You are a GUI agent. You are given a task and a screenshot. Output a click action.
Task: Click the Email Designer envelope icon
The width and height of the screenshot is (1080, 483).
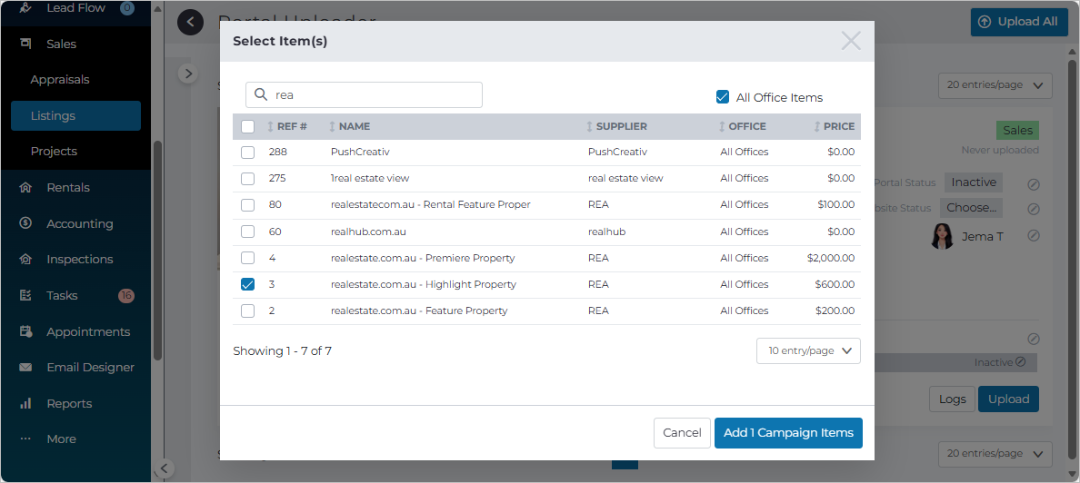[x=25, y=367]
